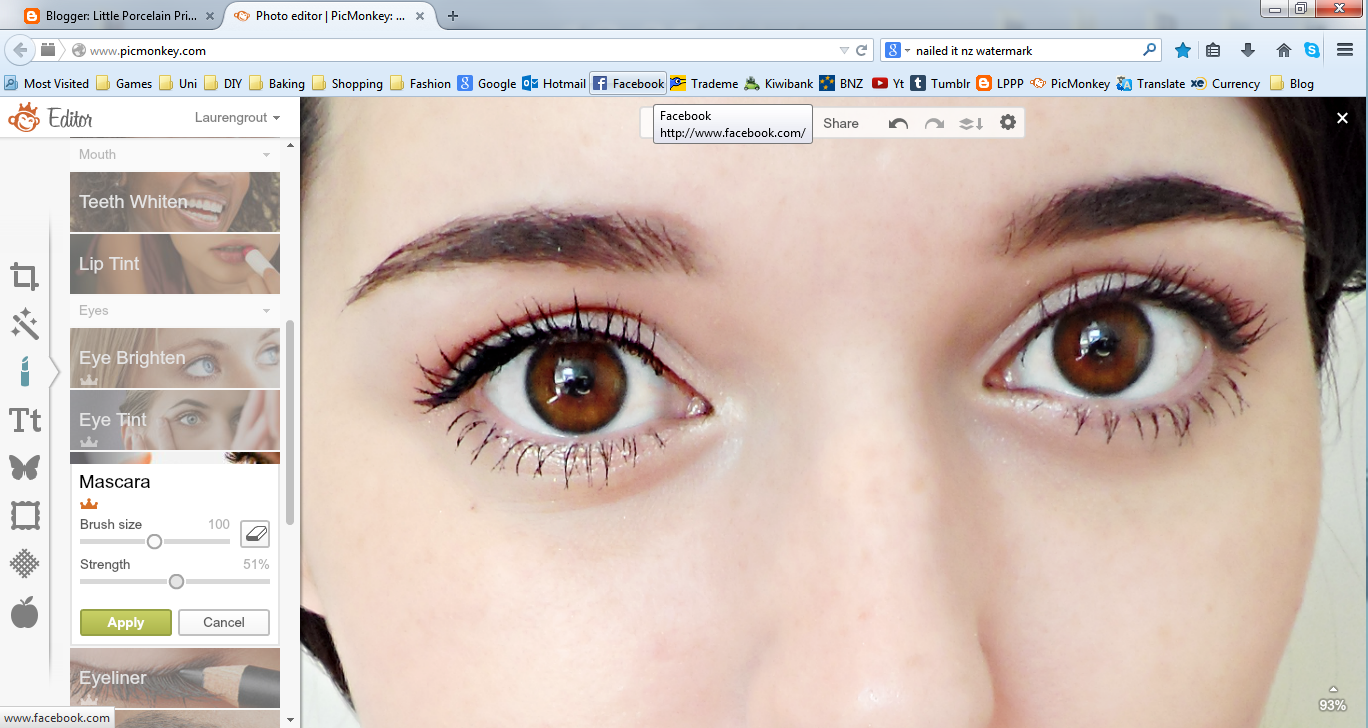Toggle the Mascara eraser button

255,533
